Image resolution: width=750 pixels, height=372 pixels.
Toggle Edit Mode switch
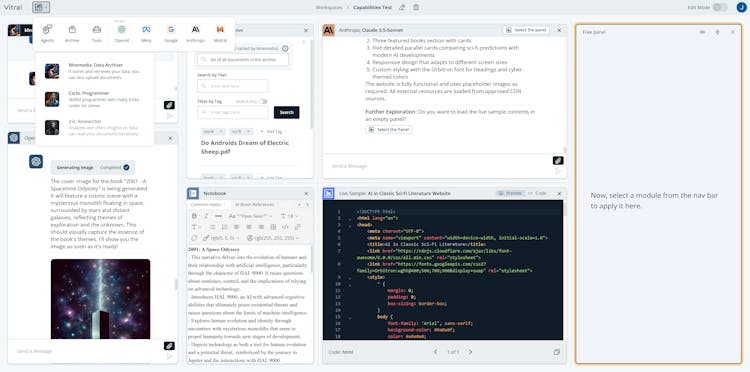pos(720,7)
